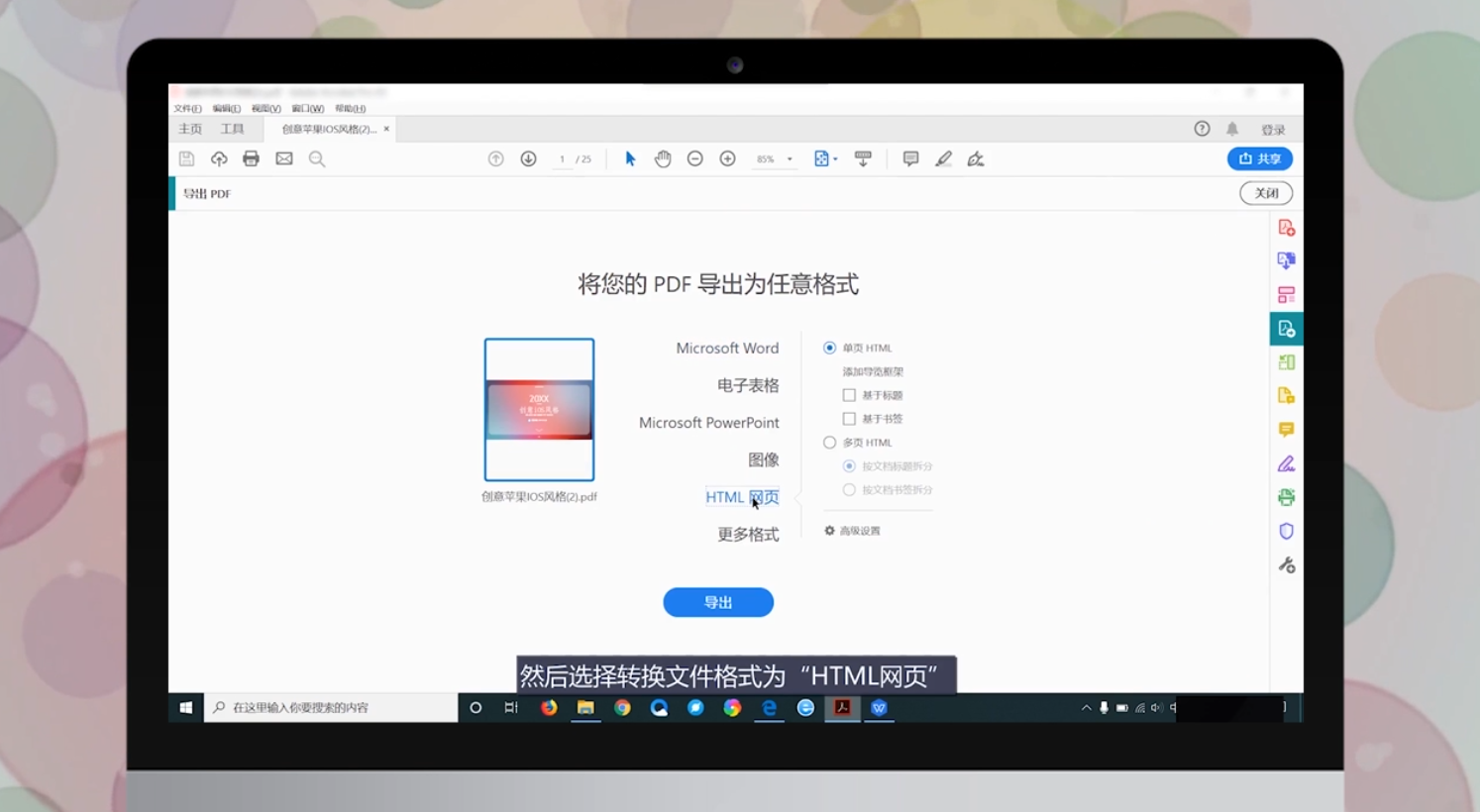Screen dimensions: 1480x812
Task: Choose 更多格式 export option
Action: pyautogui.click(x=748, y=535)
